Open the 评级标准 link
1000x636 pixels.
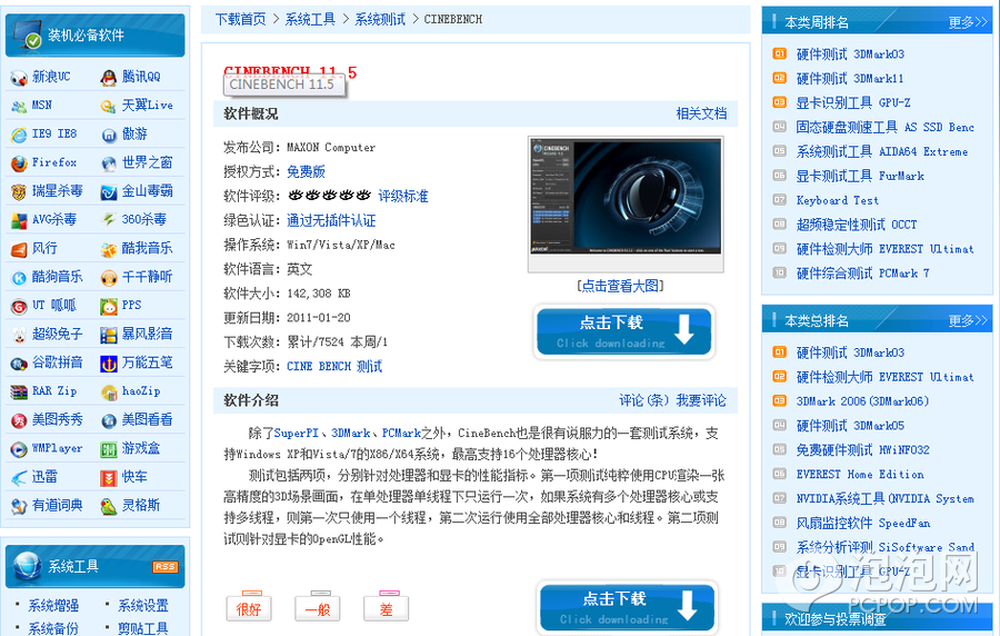(403, 196)
